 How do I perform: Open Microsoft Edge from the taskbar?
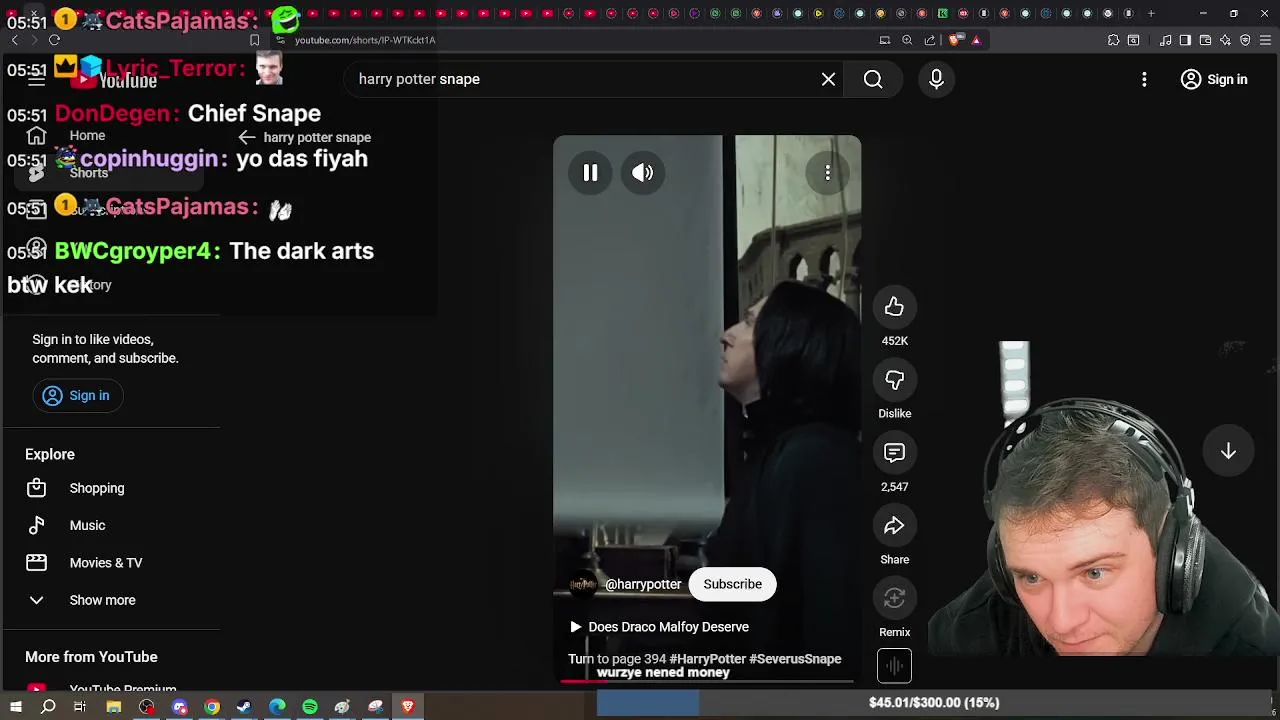pyautogui.click(x=277, y=707)
